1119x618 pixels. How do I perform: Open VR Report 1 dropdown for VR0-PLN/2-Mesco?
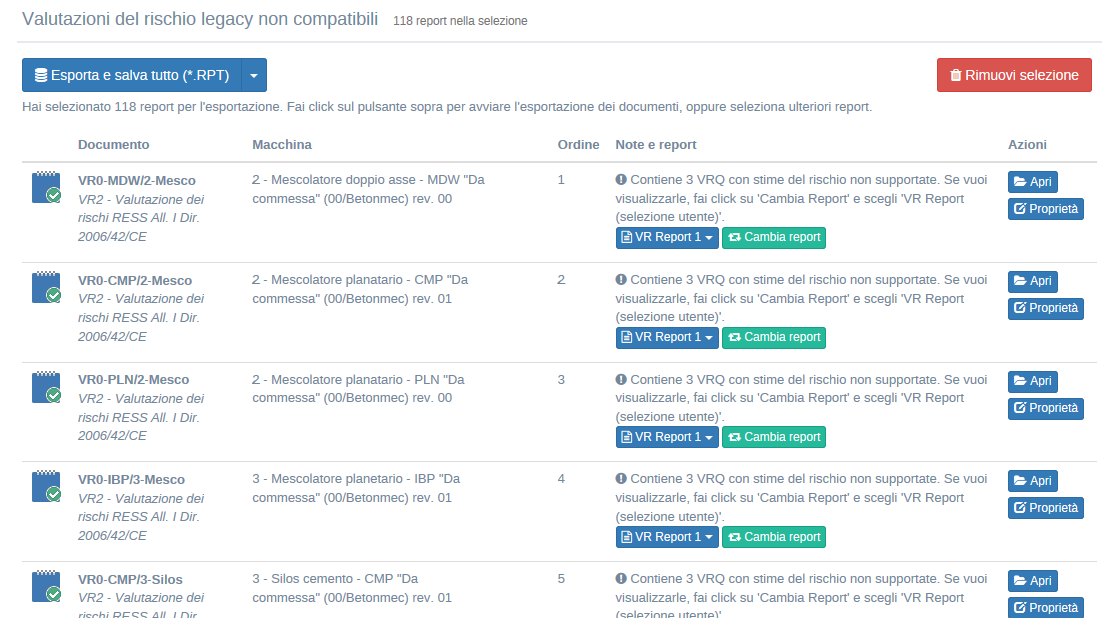pos(666,437)
